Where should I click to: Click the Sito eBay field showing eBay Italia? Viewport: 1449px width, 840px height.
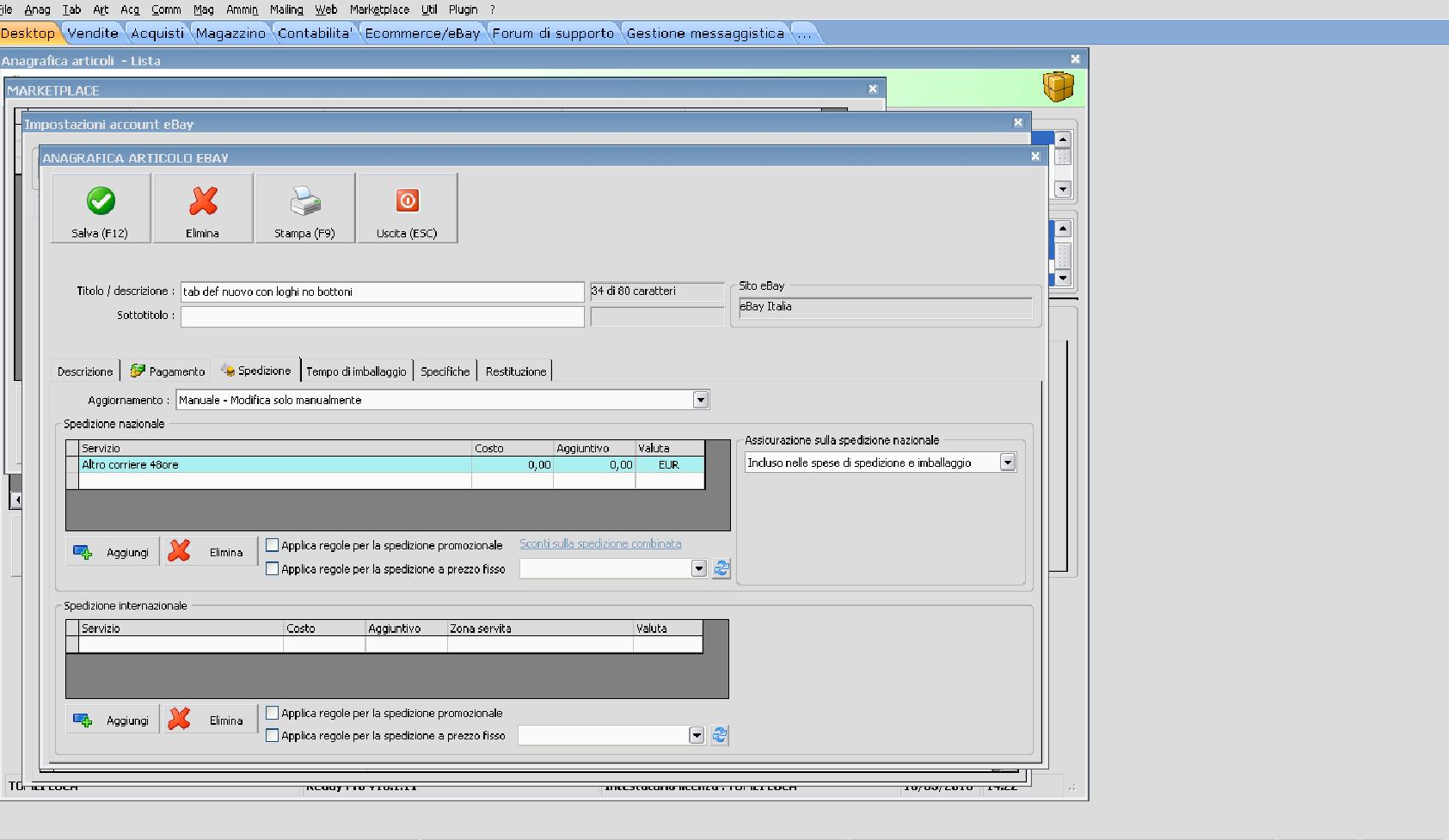click(x=886, y=307)
